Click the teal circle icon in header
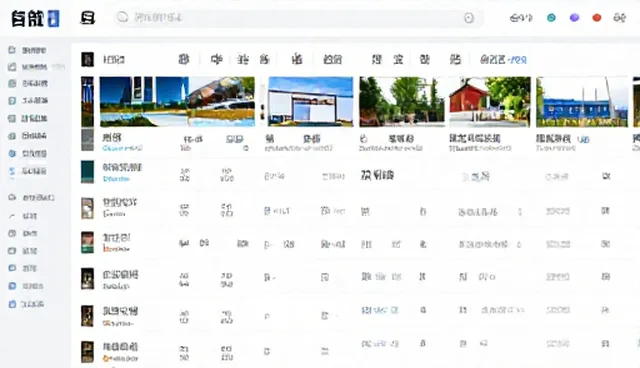This screenshot has width=640, height=368. click(x=551, y=18)
